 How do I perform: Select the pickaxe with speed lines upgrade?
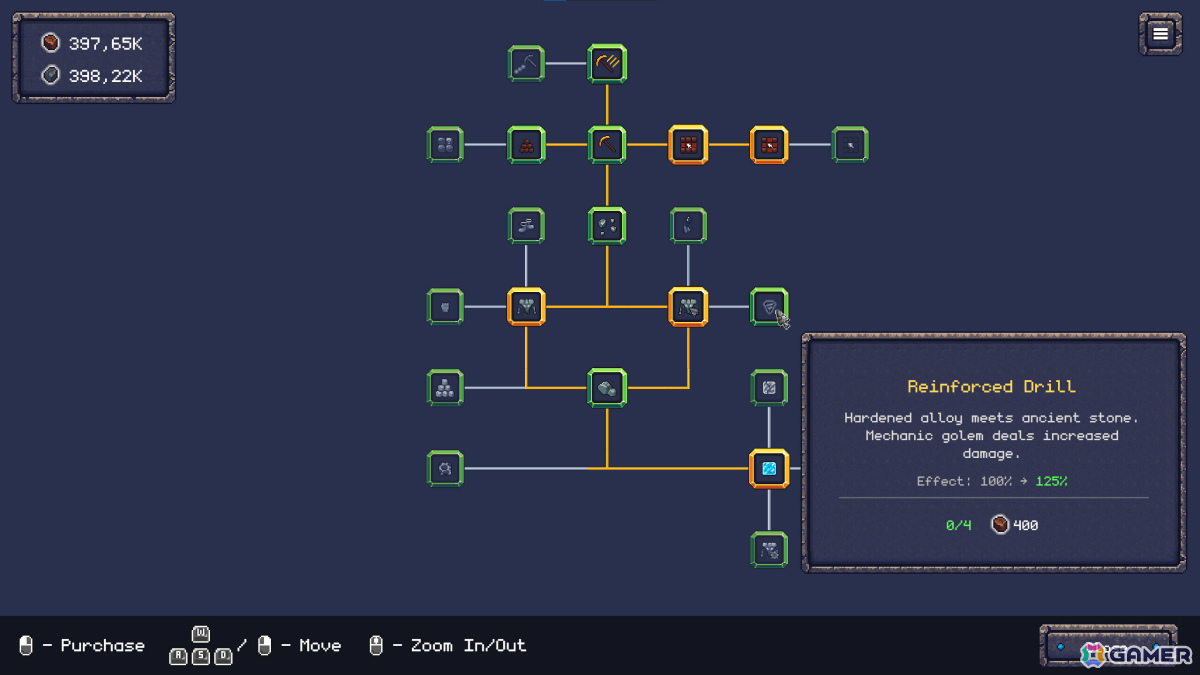607,64
